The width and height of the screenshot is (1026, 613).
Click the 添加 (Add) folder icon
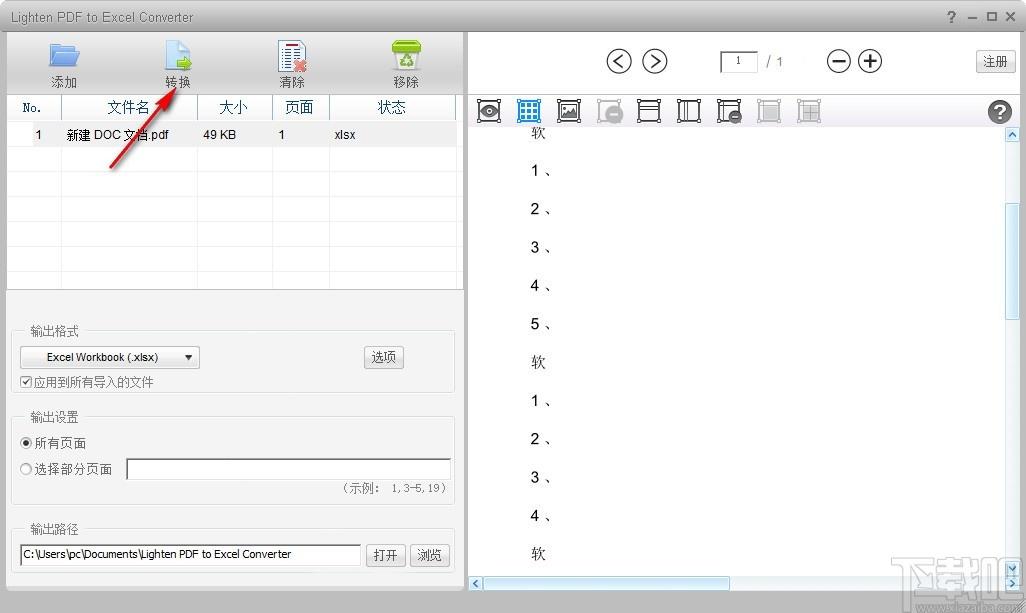(64, 56)
